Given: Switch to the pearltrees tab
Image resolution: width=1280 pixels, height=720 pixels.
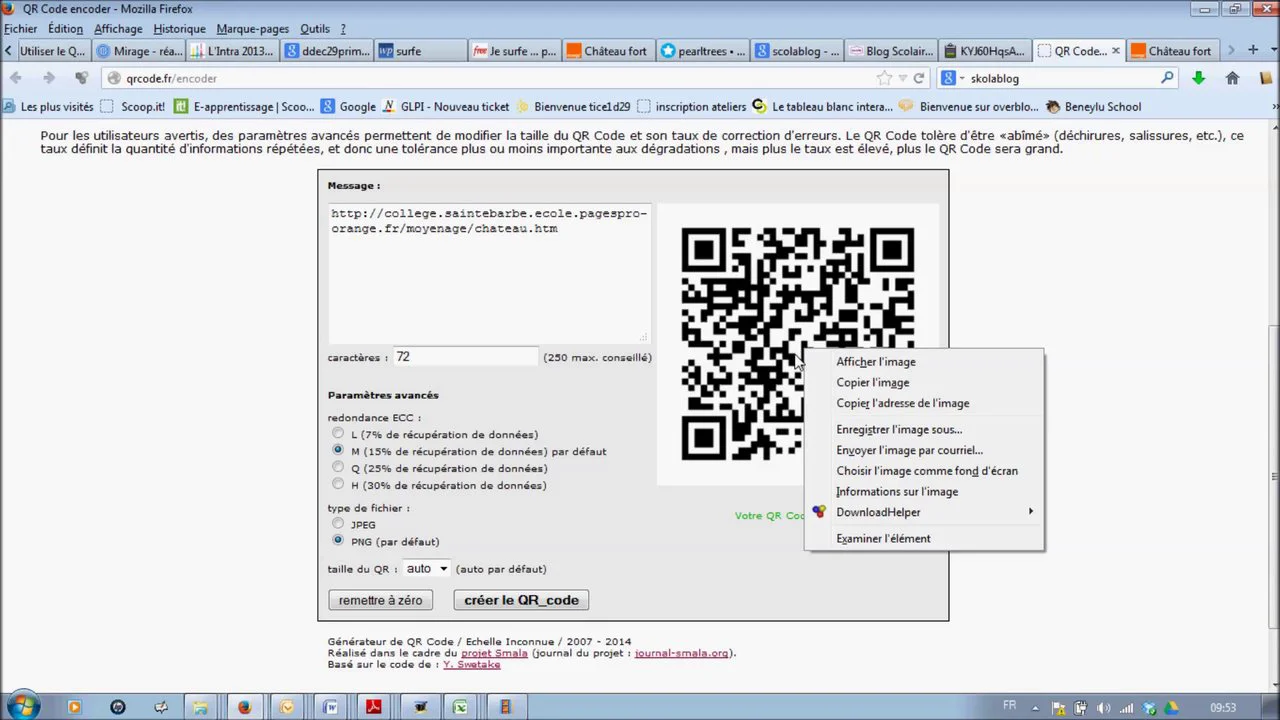Looking at the screenshot, I should click(x=701, y=51).
